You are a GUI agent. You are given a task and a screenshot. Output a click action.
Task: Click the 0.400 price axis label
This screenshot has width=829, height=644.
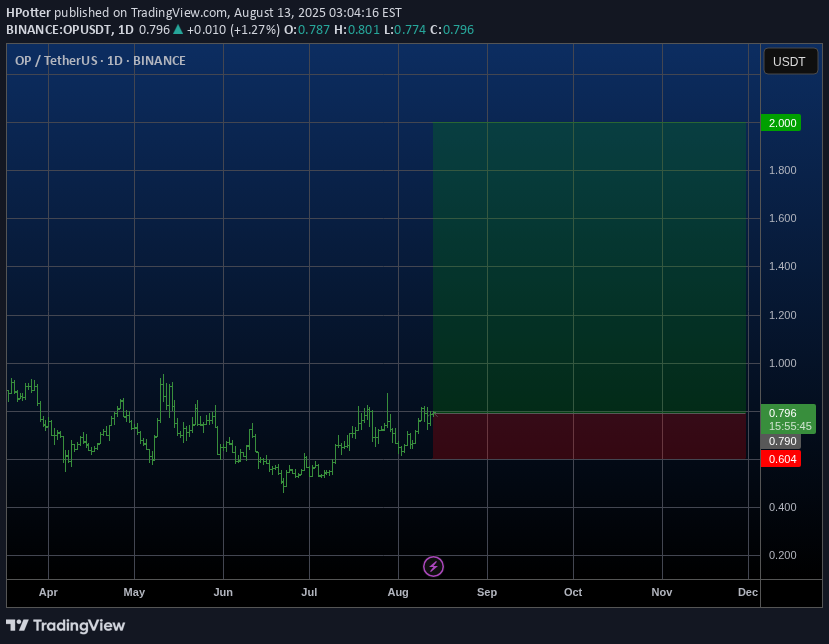782,507
